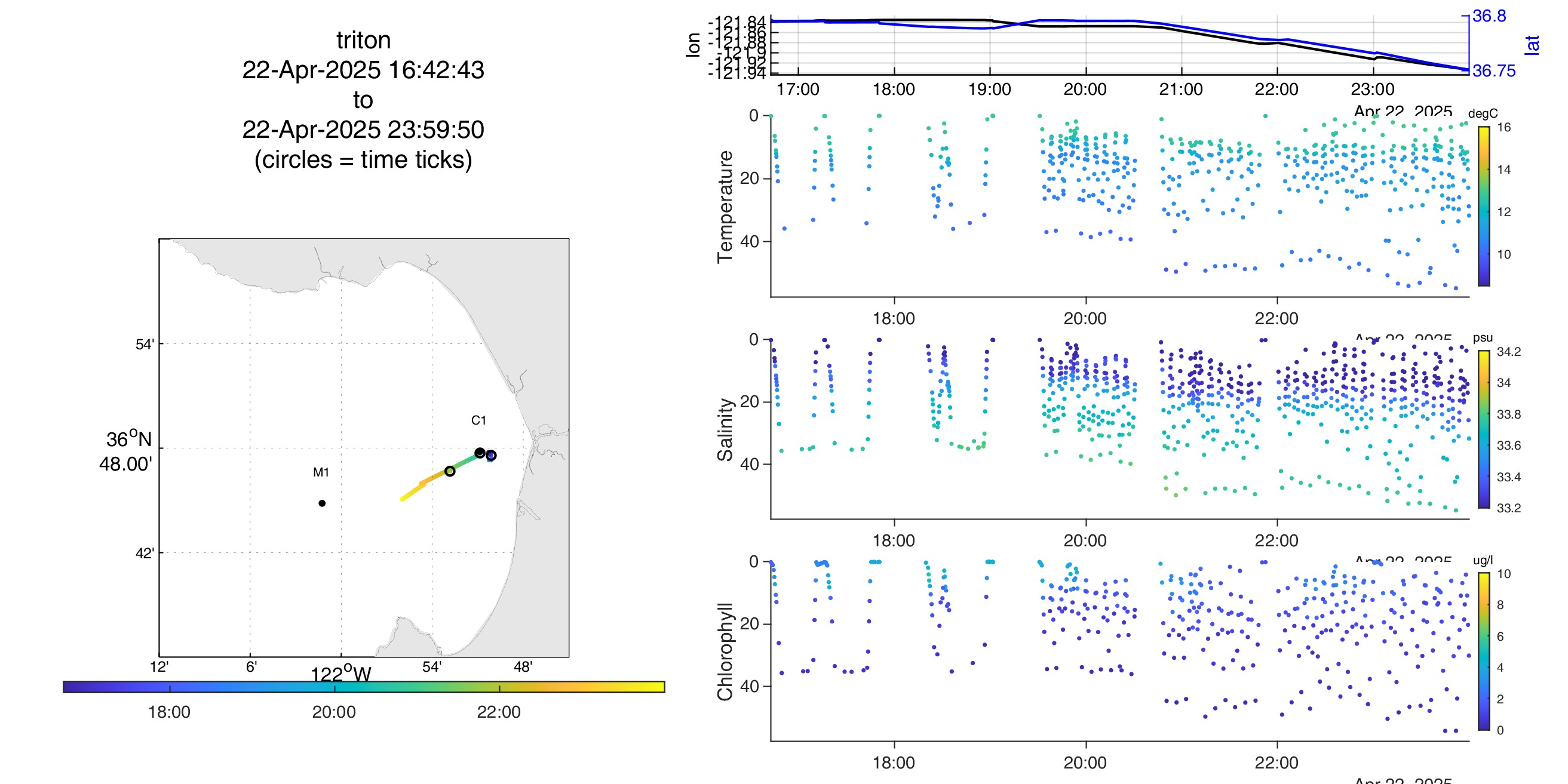The height and width of the screenshot is (784, 1568).
Task: Click the temperature degC colorbar
Action: click(1484, 206)
